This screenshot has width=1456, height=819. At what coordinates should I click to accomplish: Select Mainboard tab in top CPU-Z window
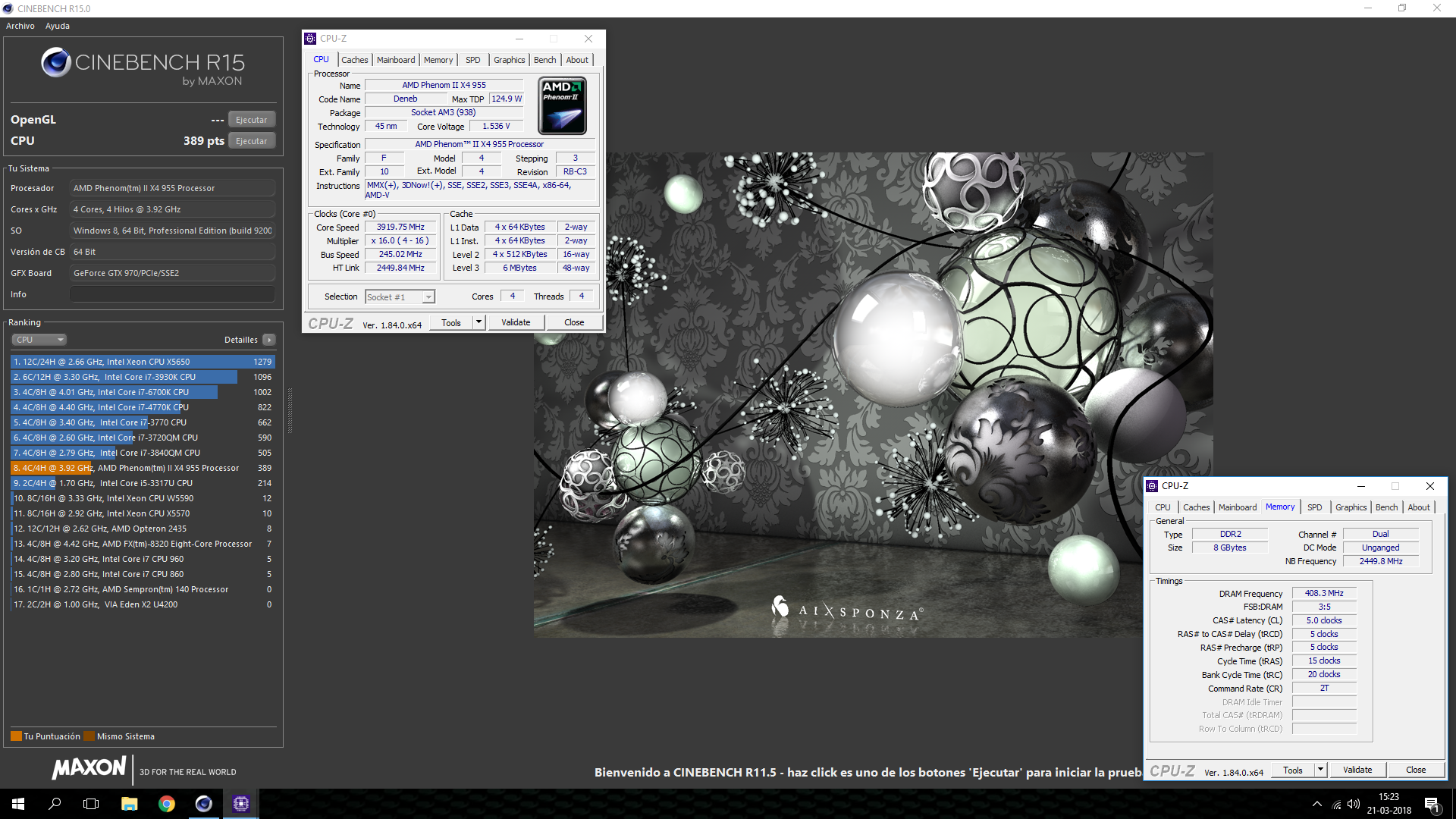point(396,60)
